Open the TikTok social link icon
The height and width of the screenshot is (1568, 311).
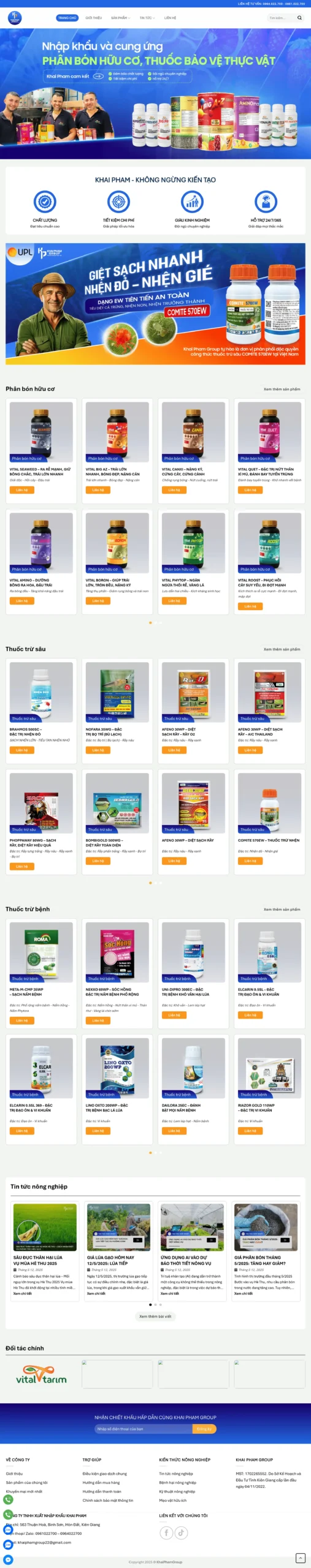(181, 1533)
